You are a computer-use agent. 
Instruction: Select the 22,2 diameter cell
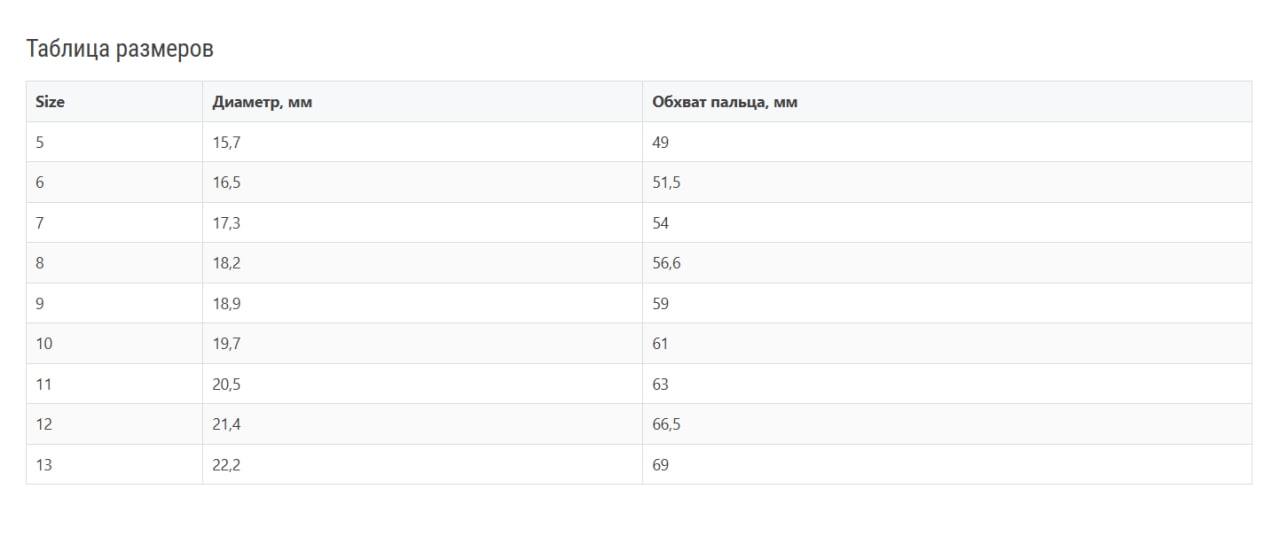click(x=227, y=465)
